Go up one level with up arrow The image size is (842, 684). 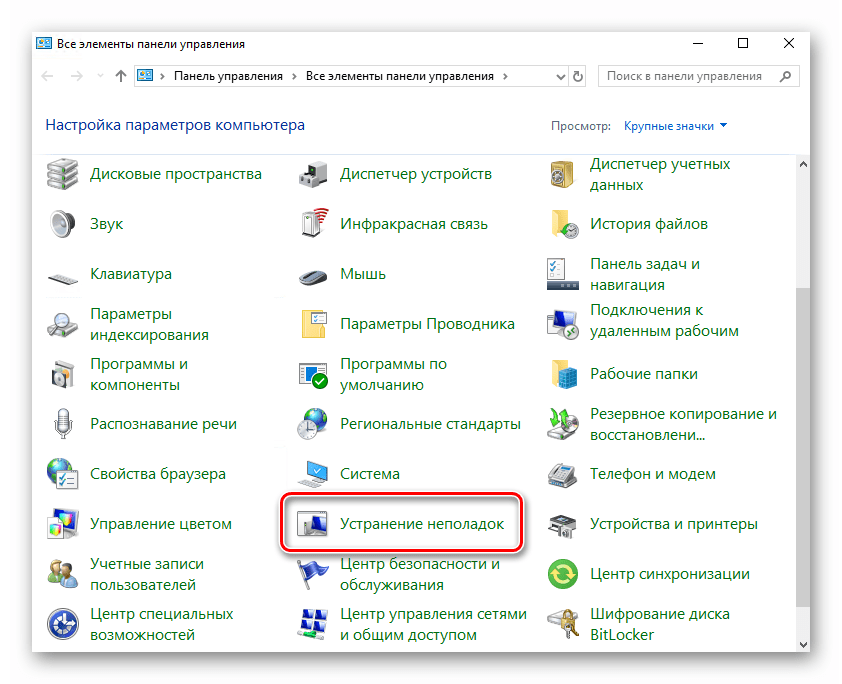(121, 76)
